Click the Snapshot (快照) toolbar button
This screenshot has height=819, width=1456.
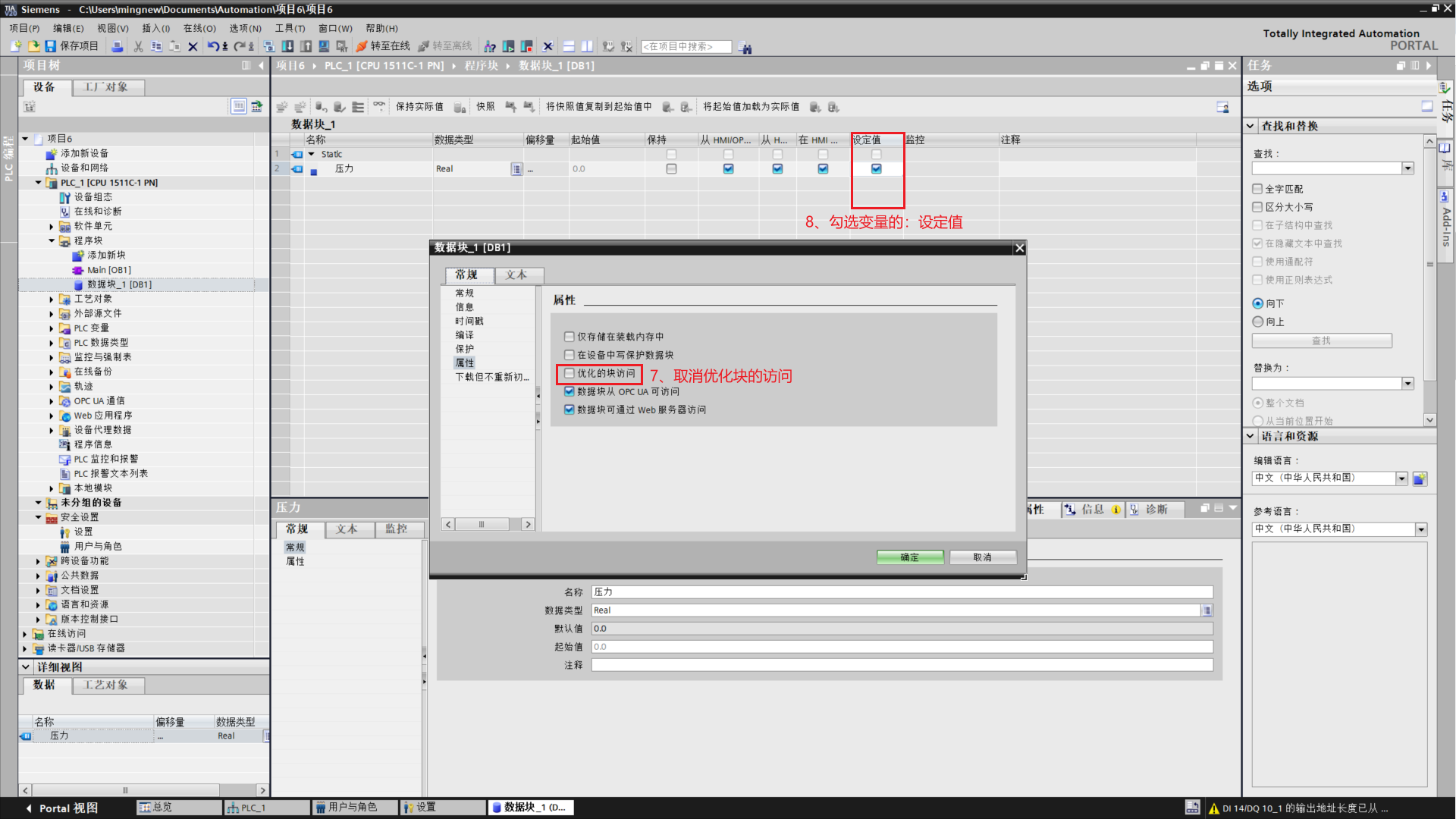485,107
